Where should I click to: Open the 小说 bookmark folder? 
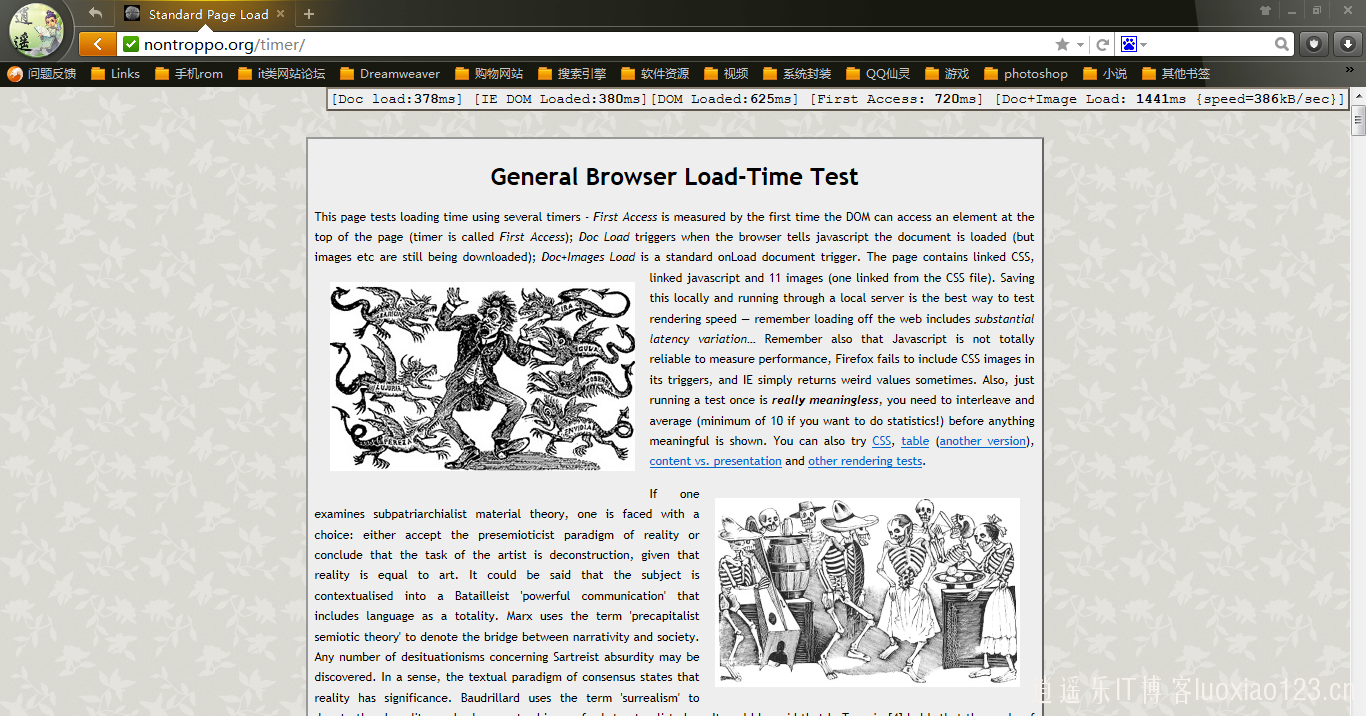pos(1105,73)
